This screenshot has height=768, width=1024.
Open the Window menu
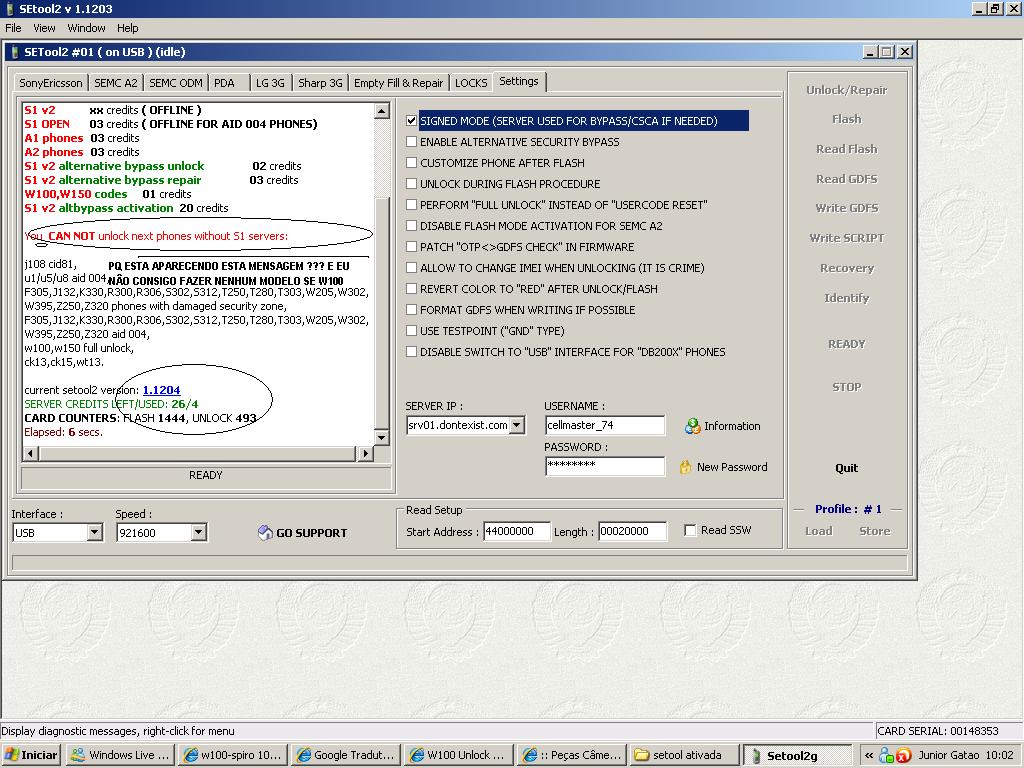(x=86, y=28)
